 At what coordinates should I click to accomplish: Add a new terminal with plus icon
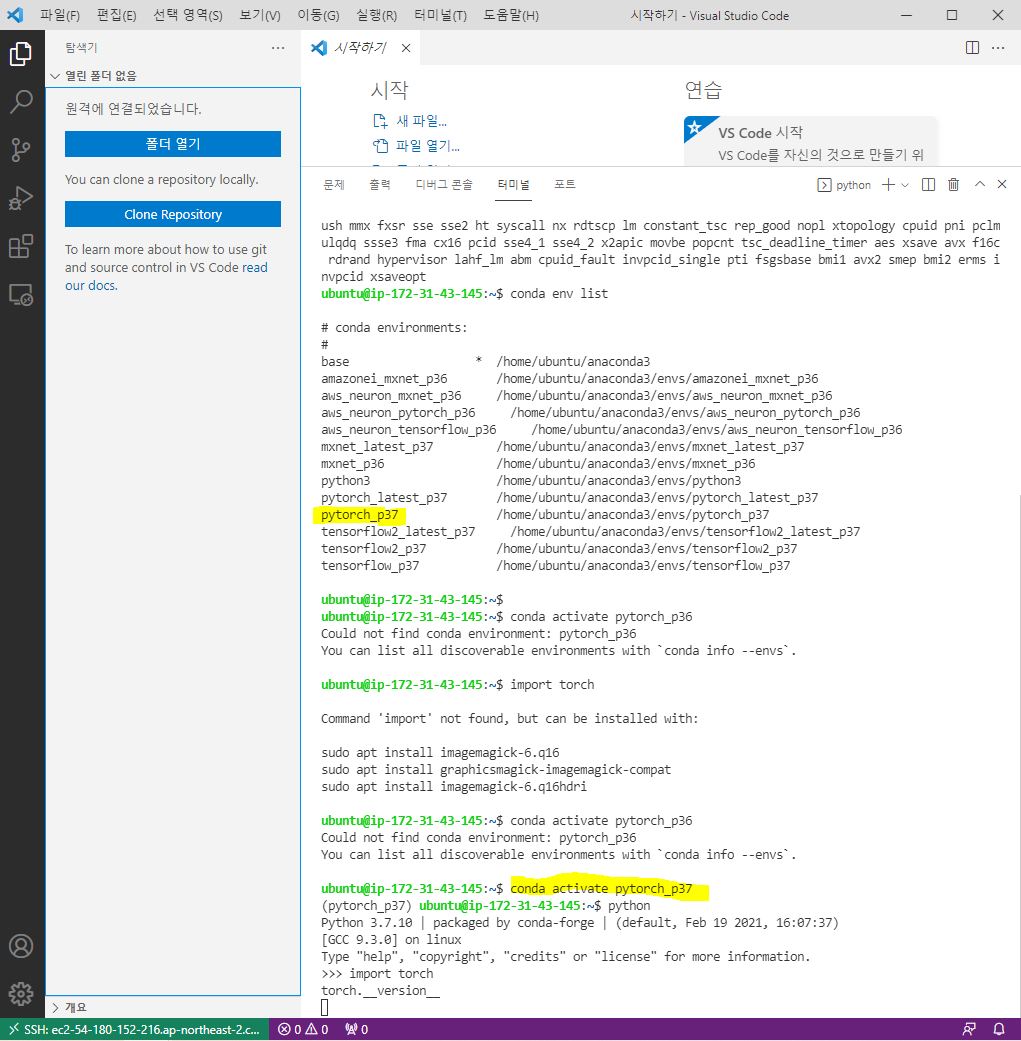(888, 185)
